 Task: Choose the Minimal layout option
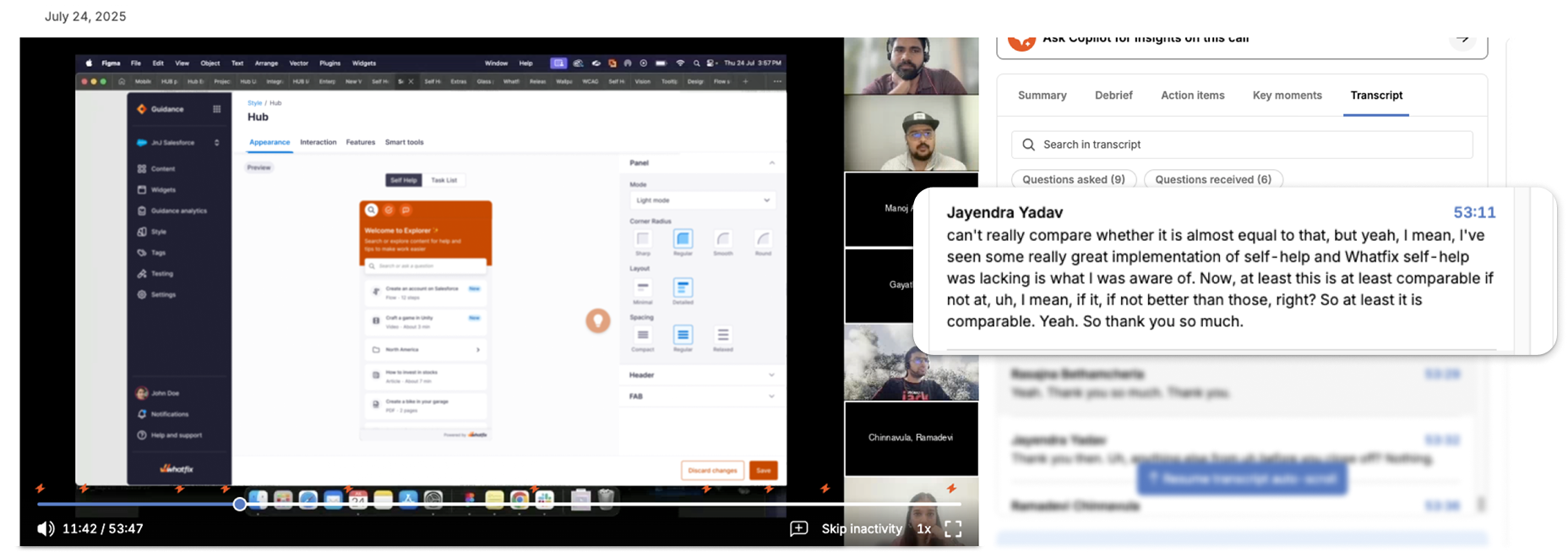click(x=643, y=287)
